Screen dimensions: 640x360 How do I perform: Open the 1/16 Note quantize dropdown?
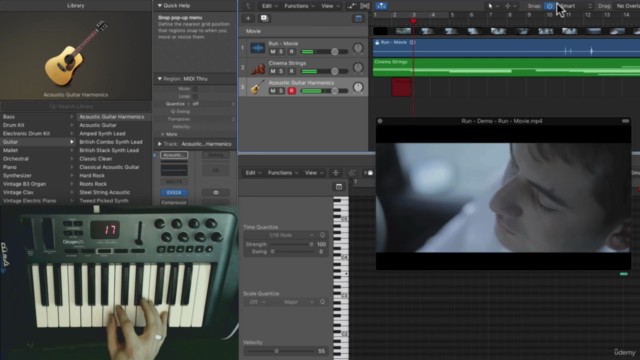coord(280,235)
